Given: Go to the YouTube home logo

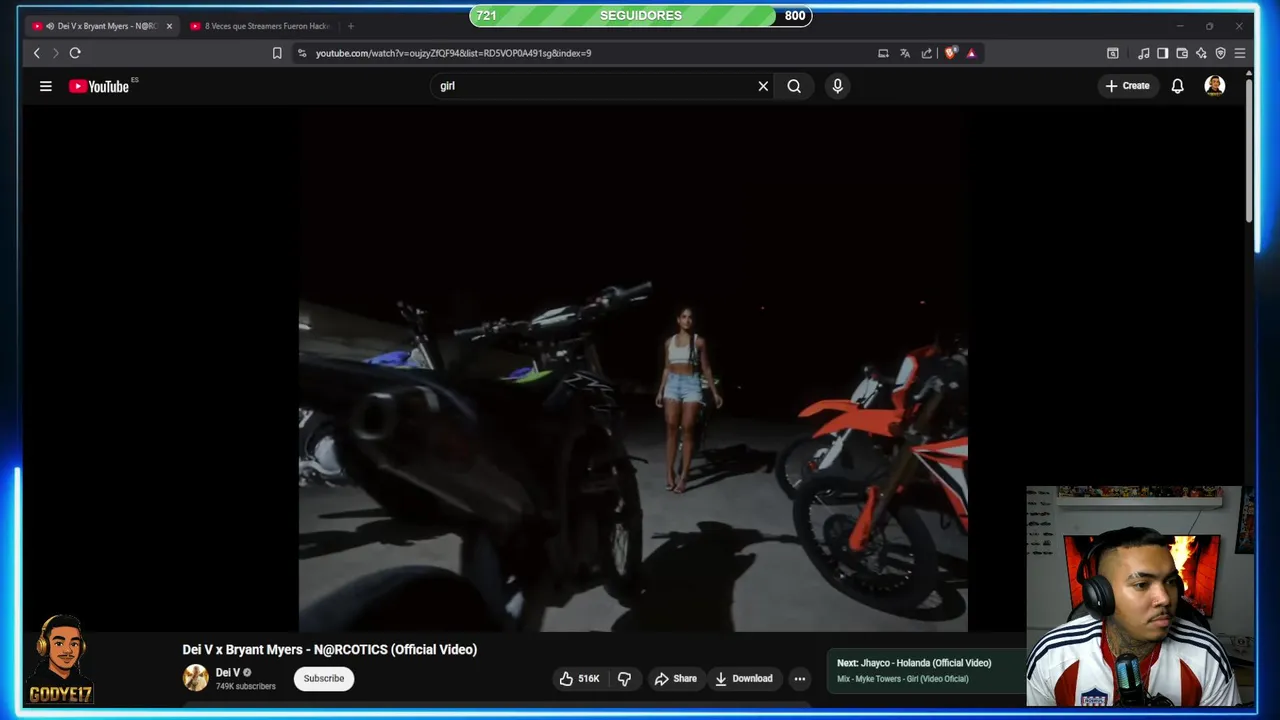Looking at the screenshot, I should (99, 86).
